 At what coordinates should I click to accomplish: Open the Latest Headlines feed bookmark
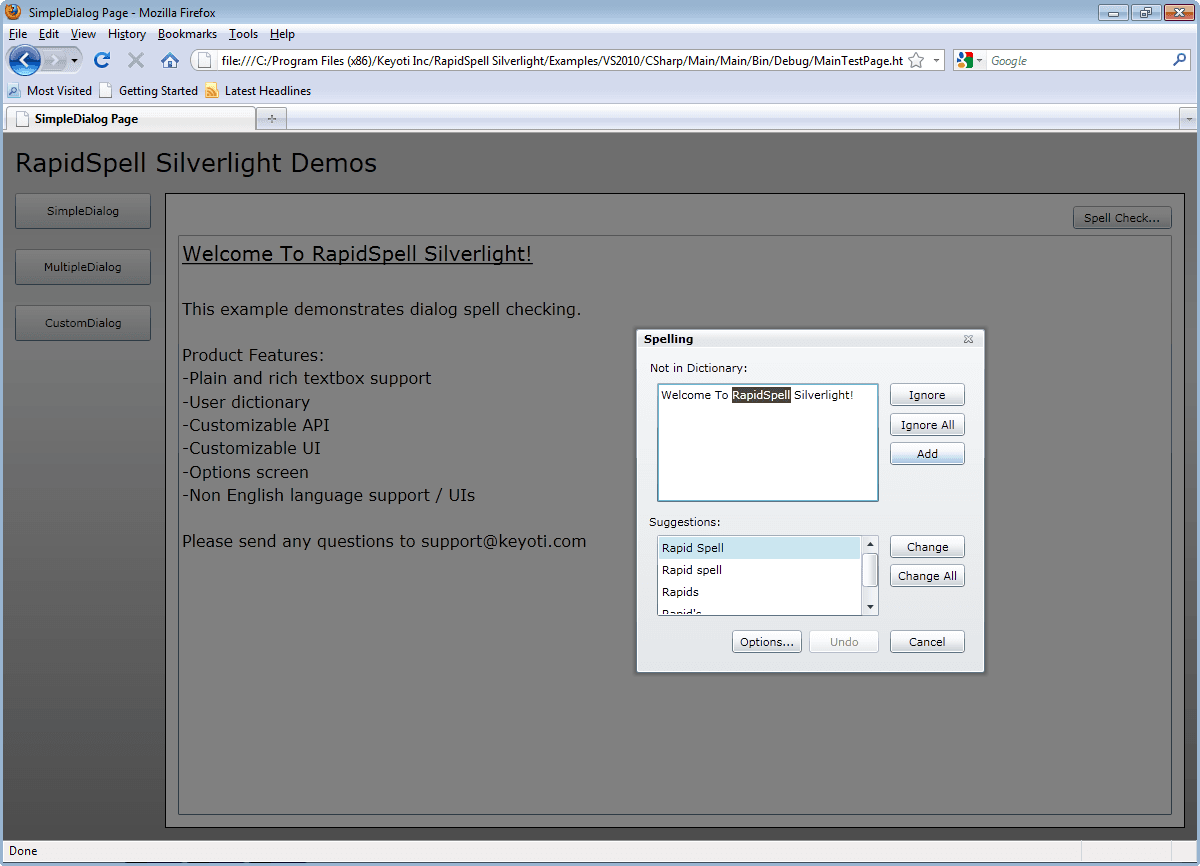pyautogui.click(x=258, y=90)
